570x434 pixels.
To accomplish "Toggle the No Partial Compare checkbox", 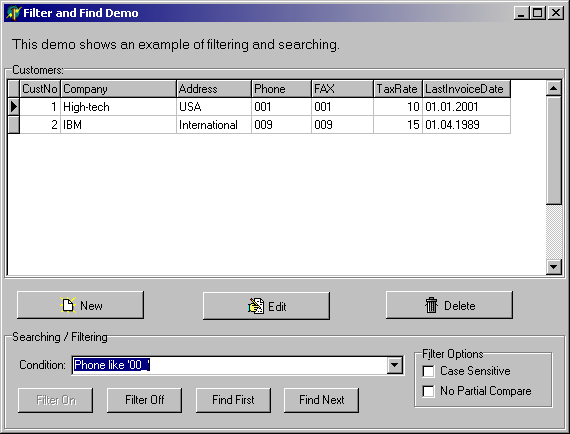I will (429, 391).
